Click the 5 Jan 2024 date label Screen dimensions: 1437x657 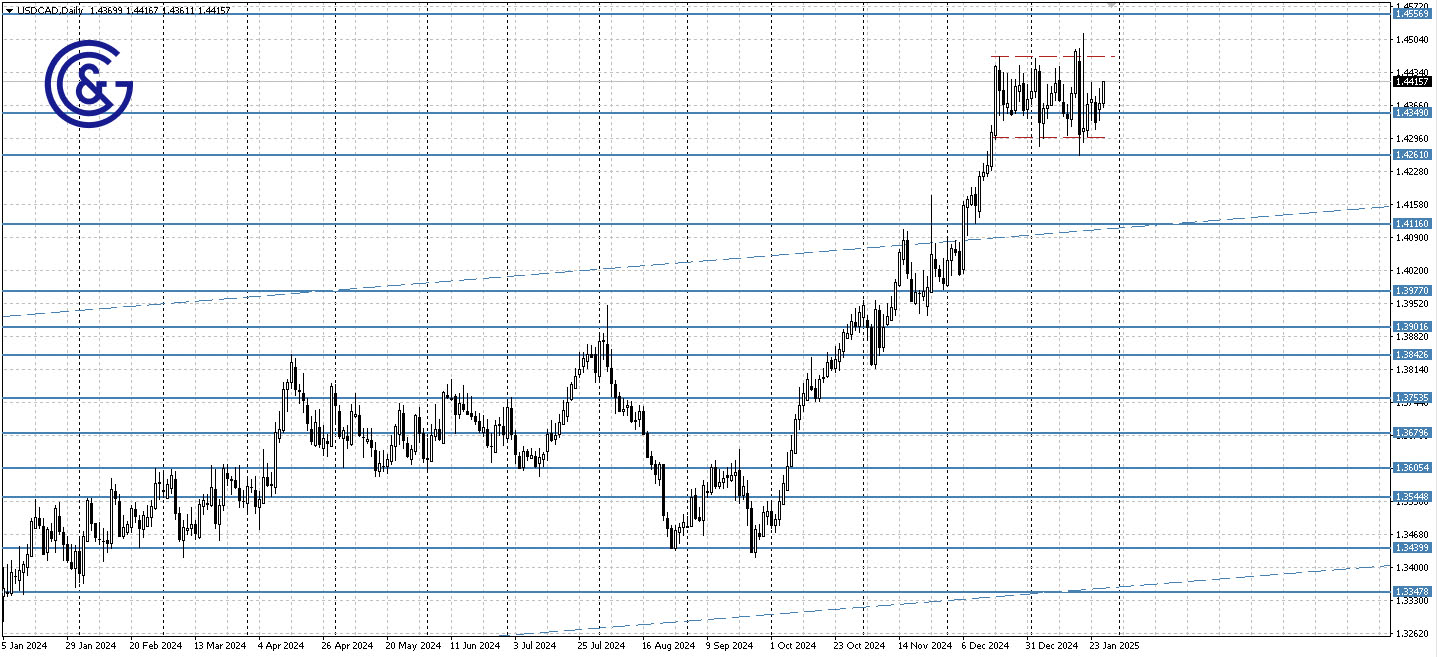pyautogui.click(x=25, y=646)
